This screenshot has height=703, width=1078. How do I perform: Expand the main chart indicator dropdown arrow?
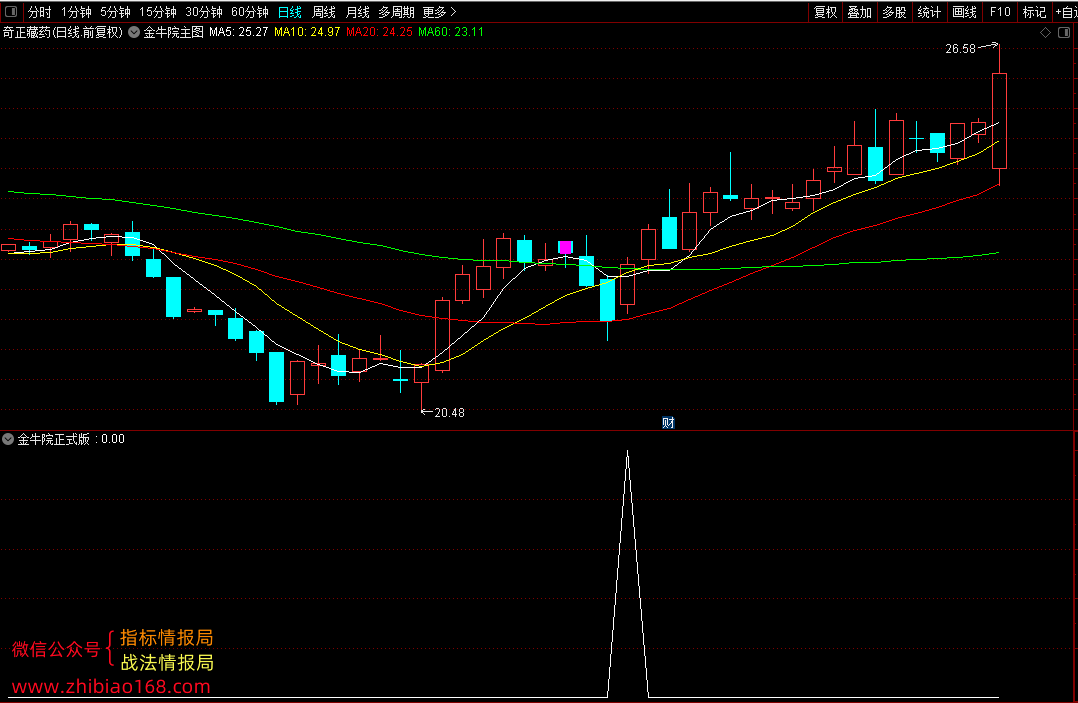pyautogui.click(x=134, y=32)
